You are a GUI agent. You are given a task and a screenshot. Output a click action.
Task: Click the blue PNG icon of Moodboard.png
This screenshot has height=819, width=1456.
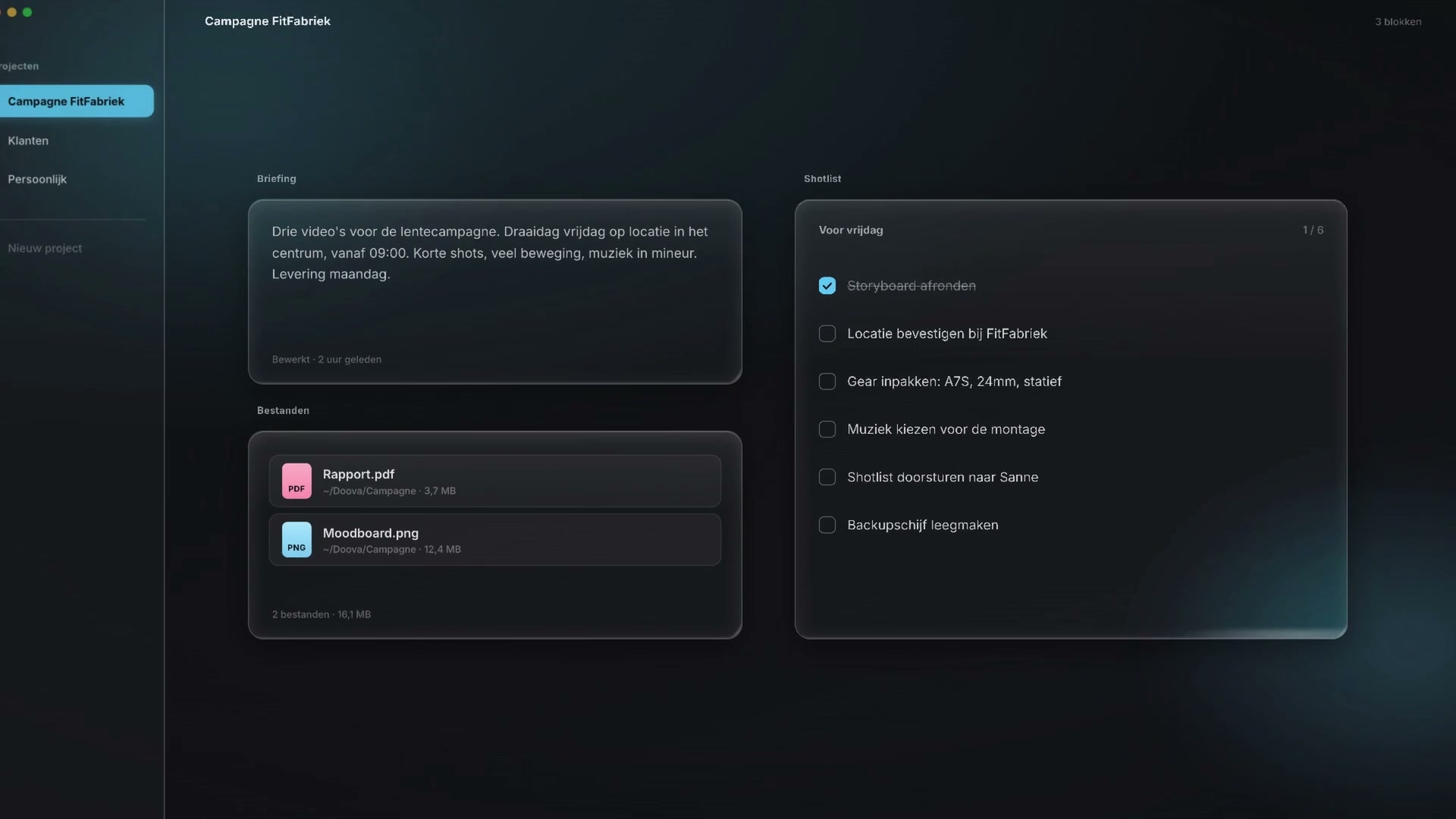point(297,540)
